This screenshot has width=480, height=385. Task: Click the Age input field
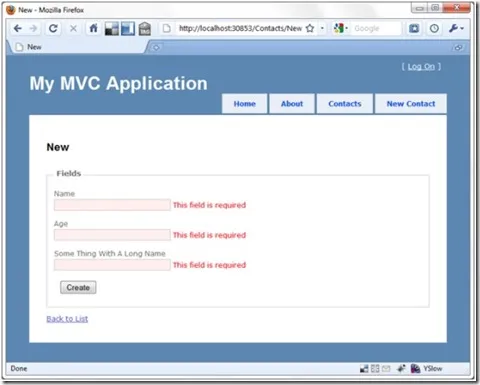pyautogui.click(x=112, y=235)
